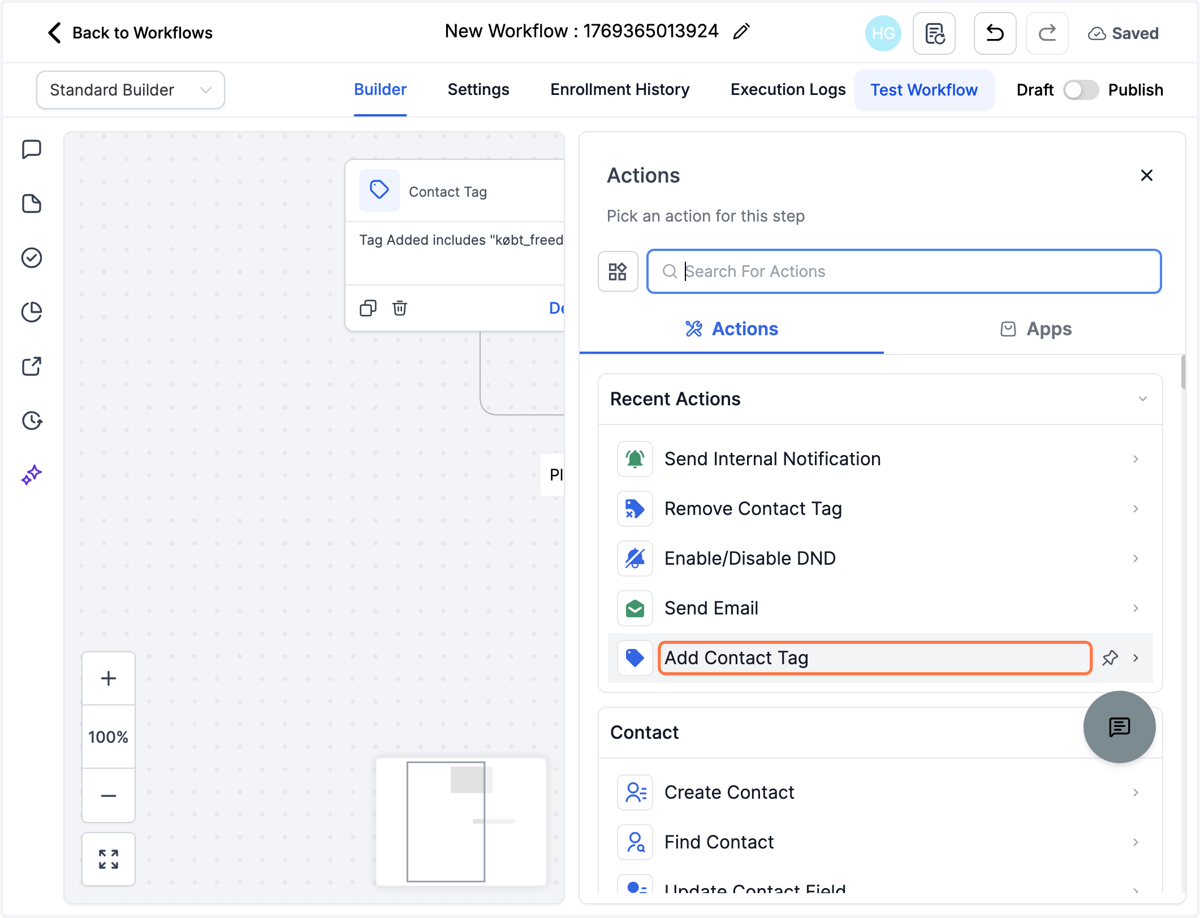Open the floating chat support button
Screen dimensions: 1200x918
click(x=1120, y=727)
